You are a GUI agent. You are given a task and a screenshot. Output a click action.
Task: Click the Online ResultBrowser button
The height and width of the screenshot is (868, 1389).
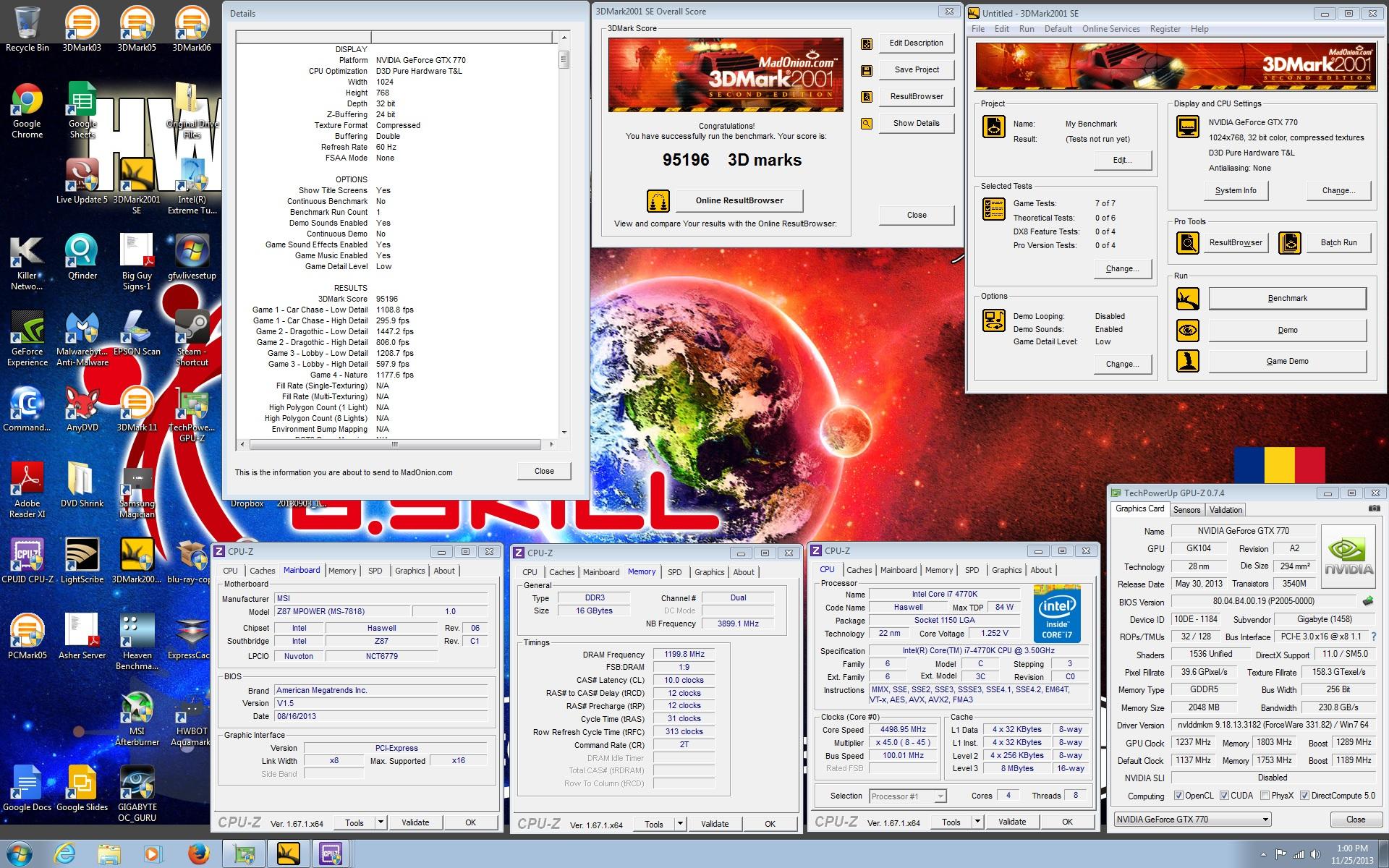click(x=739, y=200)
